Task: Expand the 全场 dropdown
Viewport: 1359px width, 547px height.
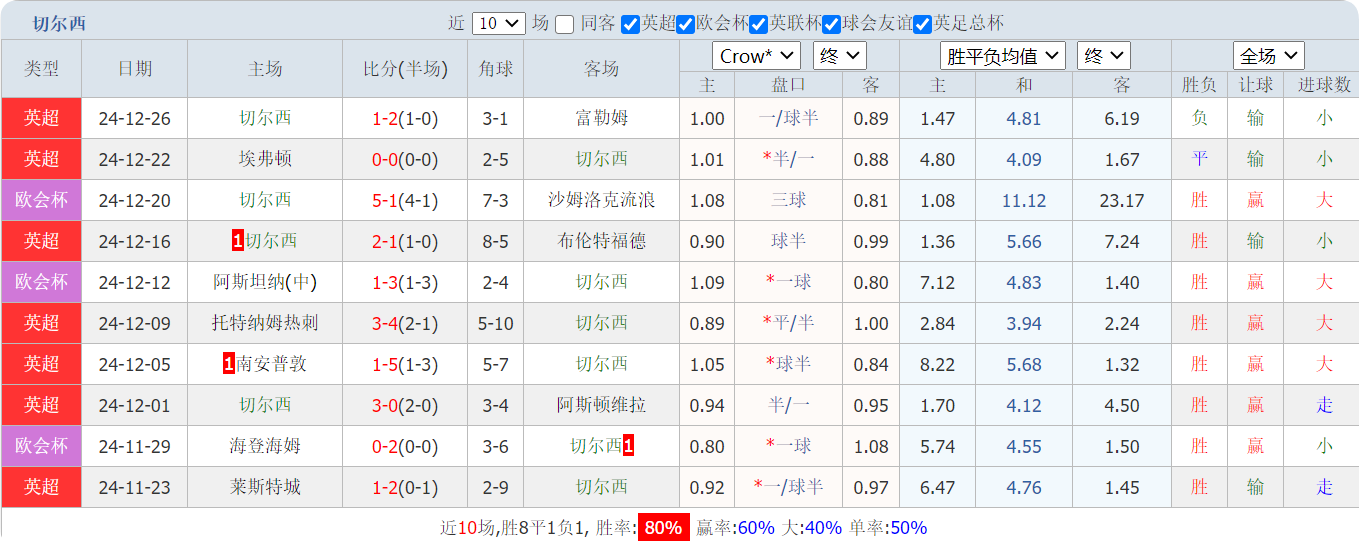Action: (1268, 56)
